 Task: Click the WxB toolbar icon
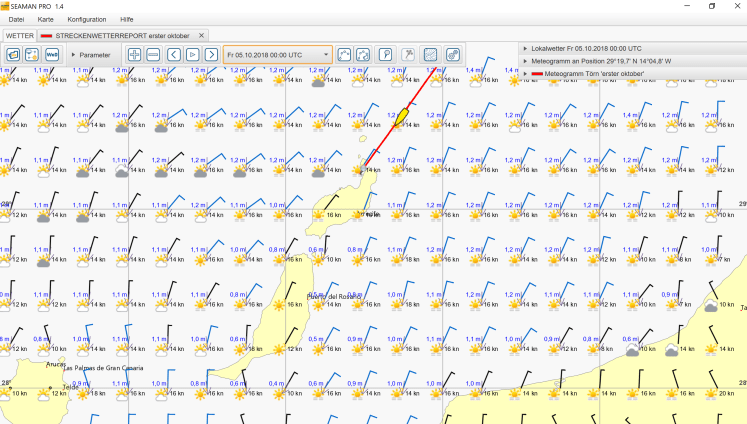52,54
